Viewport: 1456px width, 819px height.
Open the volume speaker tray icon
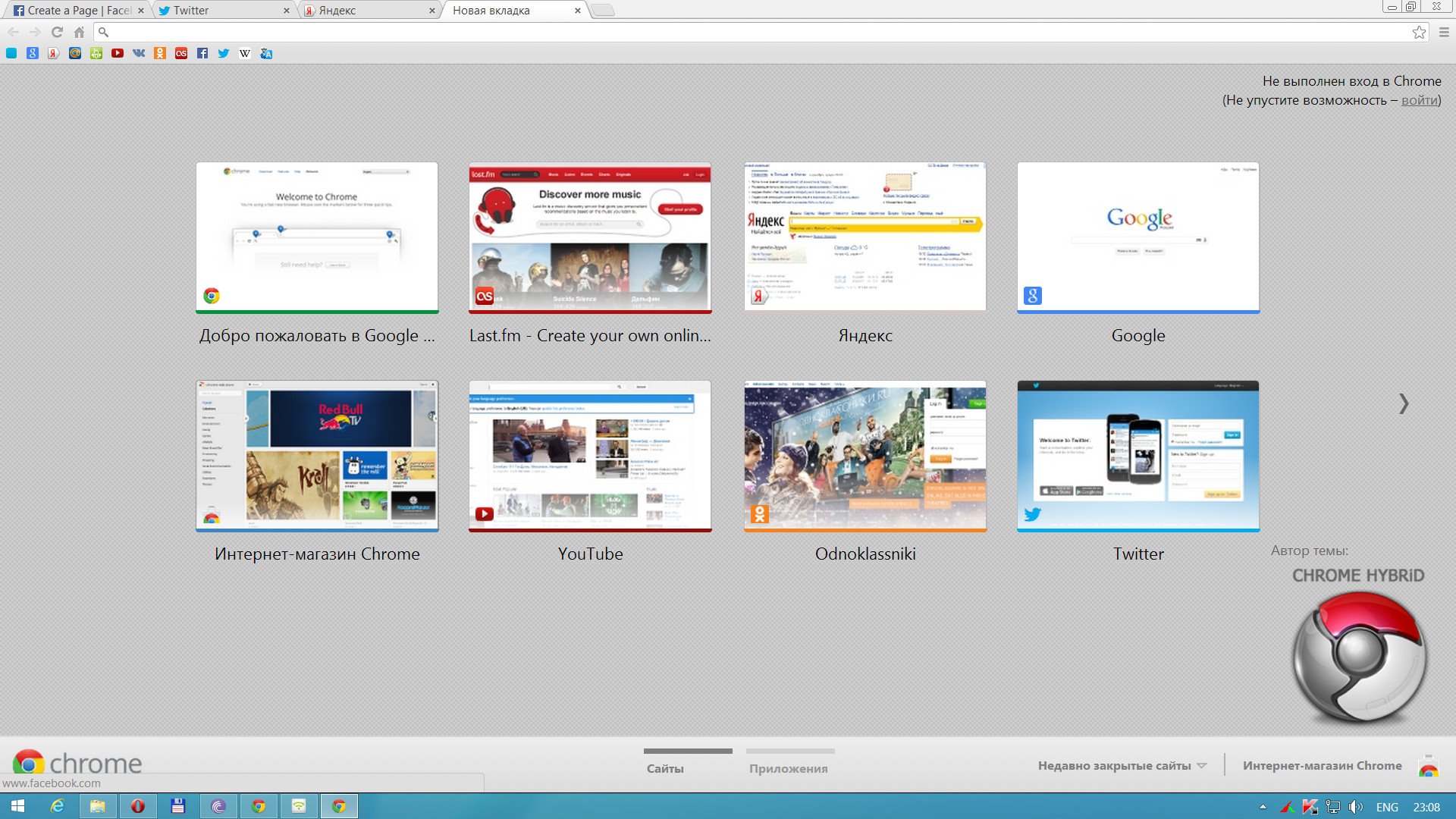coord(1356,807)
